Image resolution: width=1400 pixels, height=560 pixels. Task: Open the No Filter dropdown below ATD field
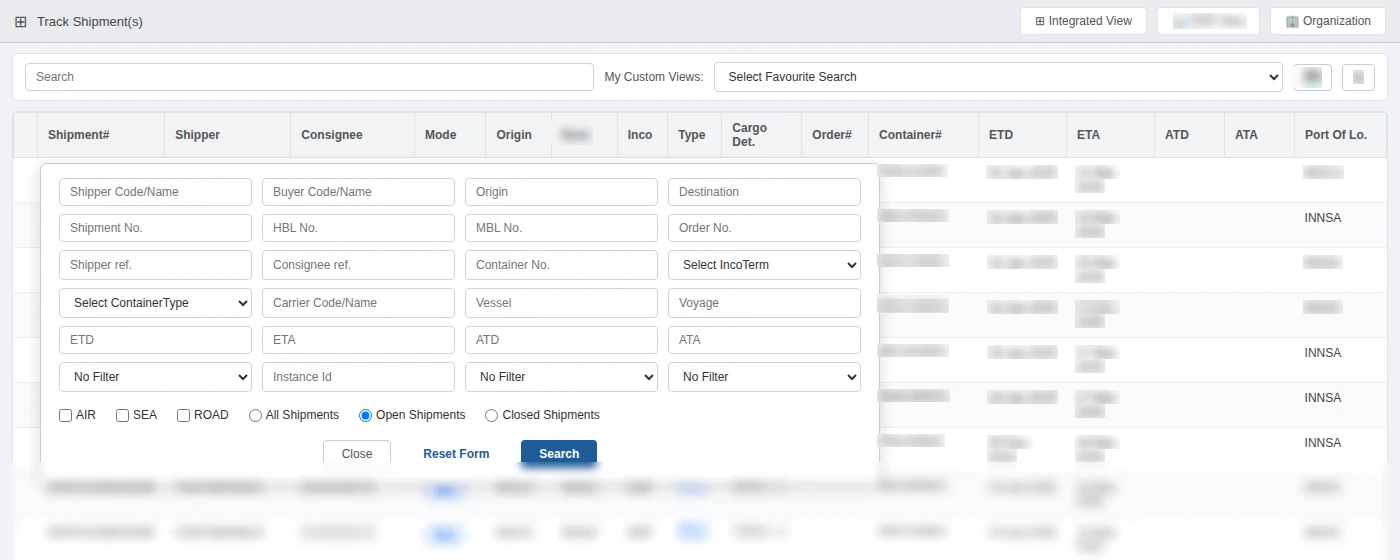tap(561, 377)
